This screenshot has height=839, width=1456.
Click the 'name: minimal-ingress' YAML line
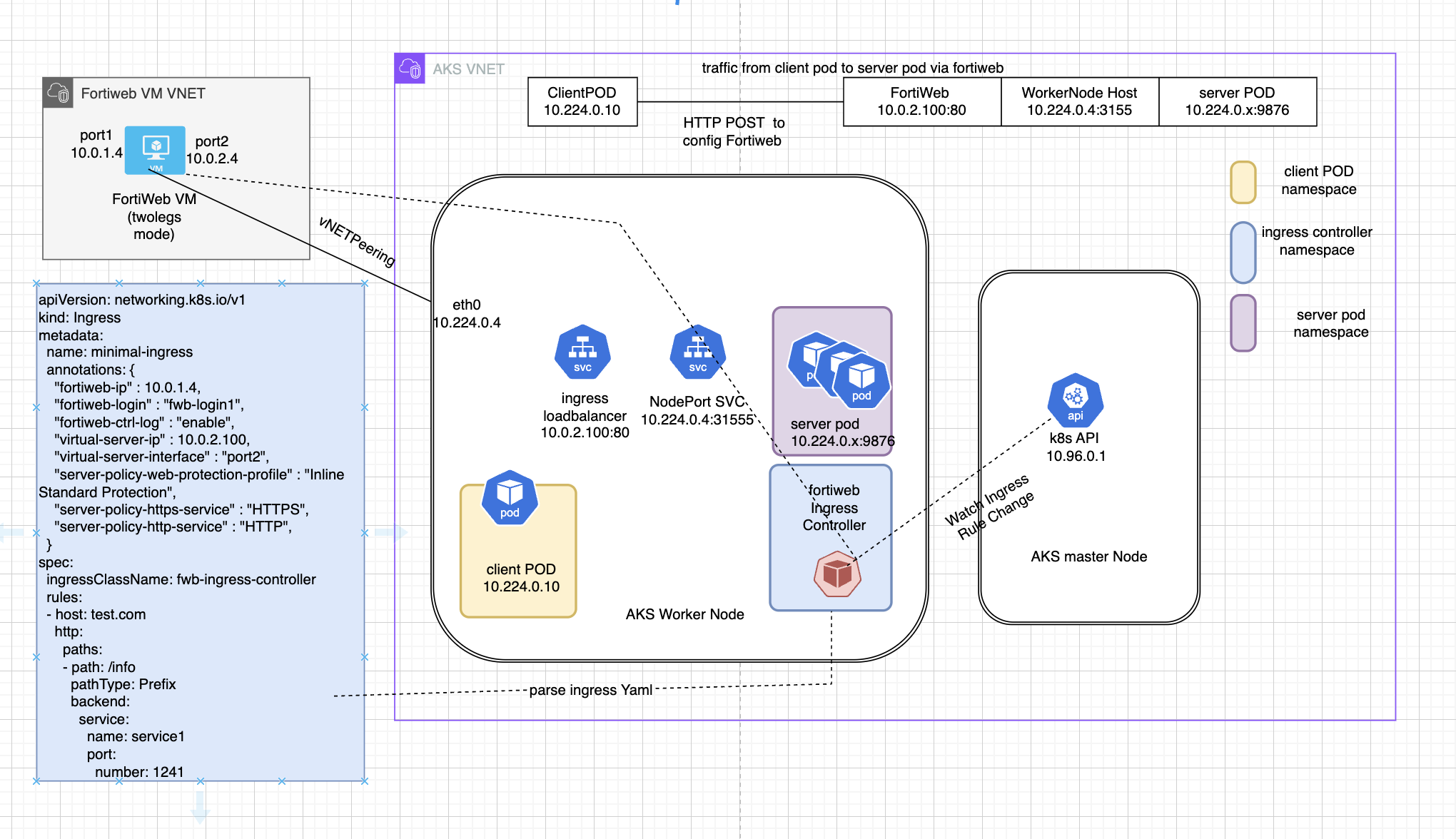tap(120, 352)
